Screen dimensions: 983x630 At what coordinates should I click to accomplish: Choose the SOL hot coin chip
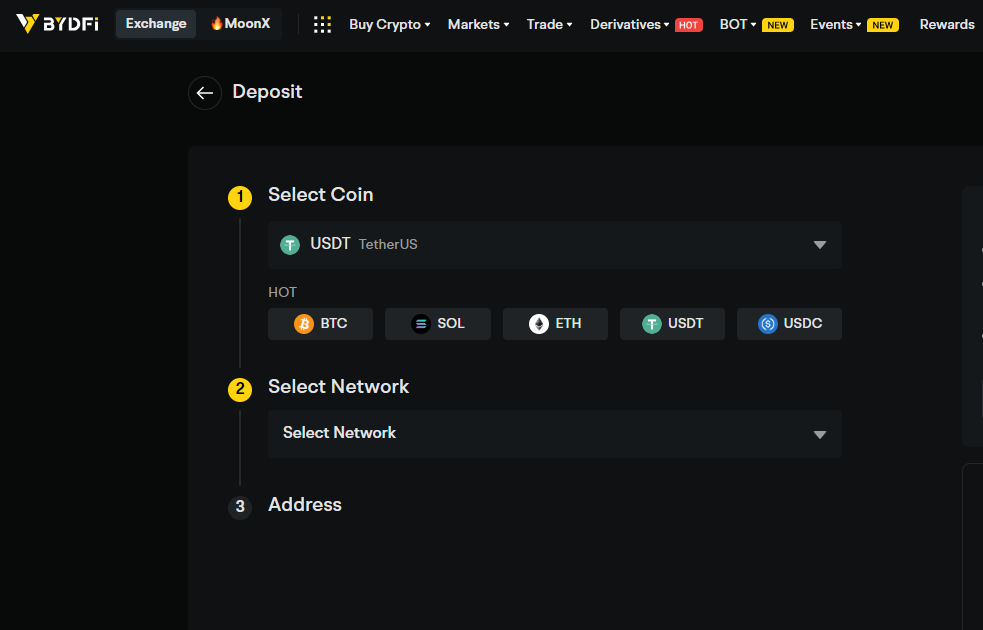438,324
